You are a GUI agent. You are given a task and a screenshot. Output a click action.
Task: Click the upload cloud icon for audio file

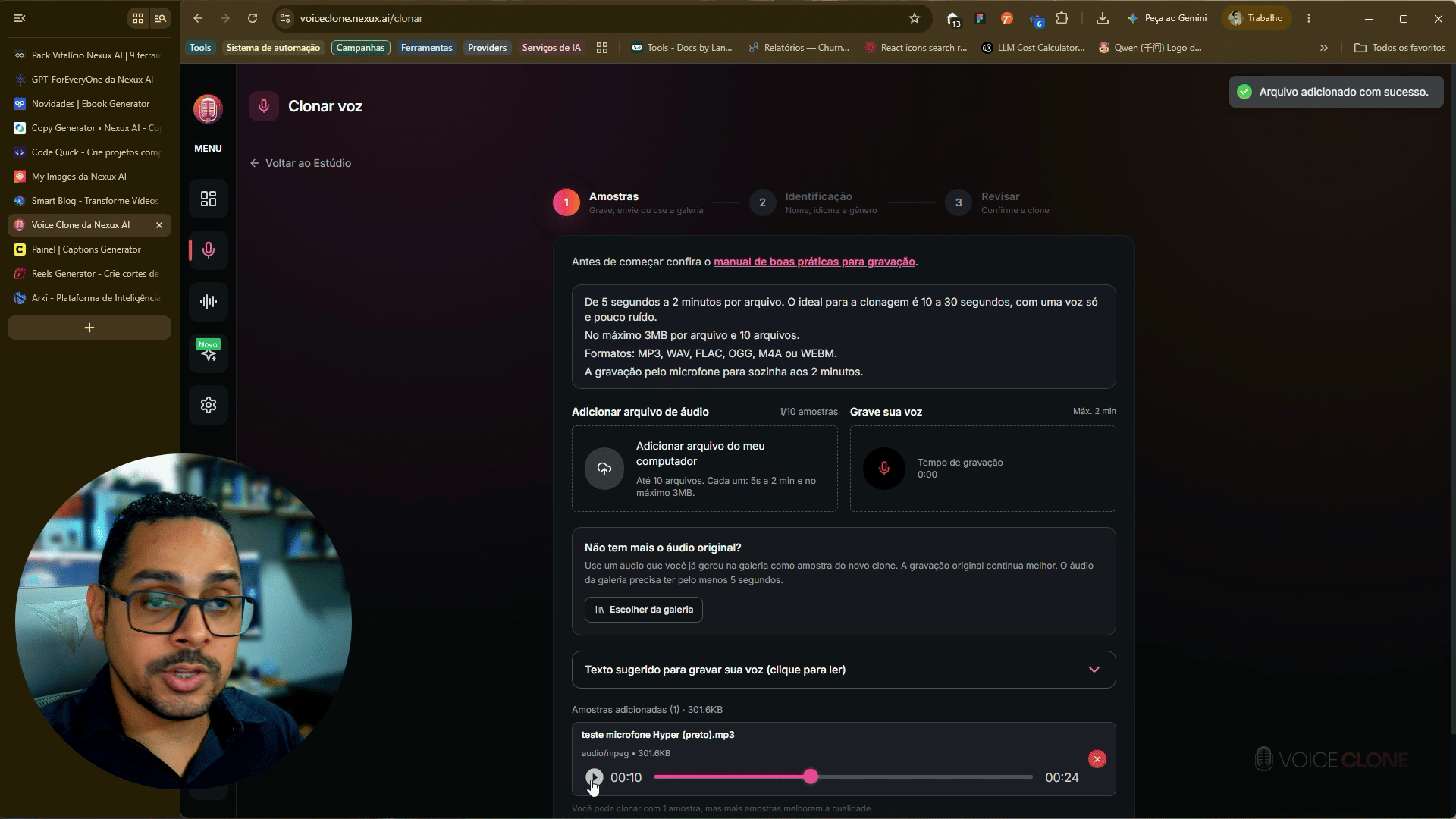pos(604,469)
